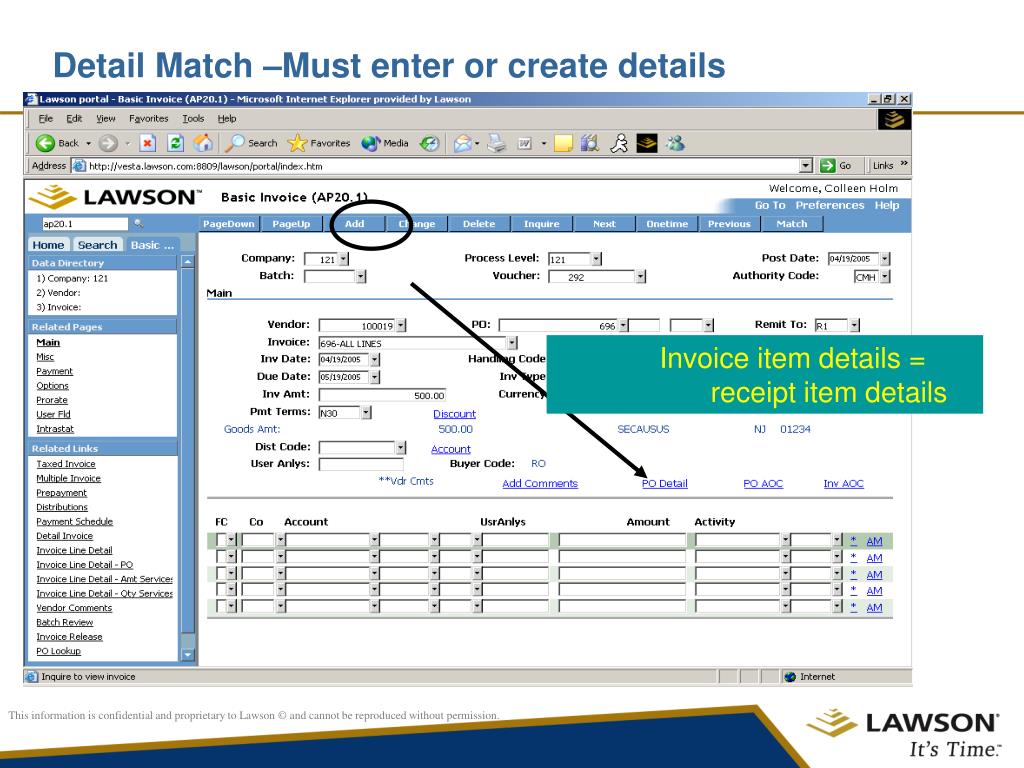Screen dimensions: 1024x768
Task: Click the Messenger people icon
Action: click(x=675, y=143)
